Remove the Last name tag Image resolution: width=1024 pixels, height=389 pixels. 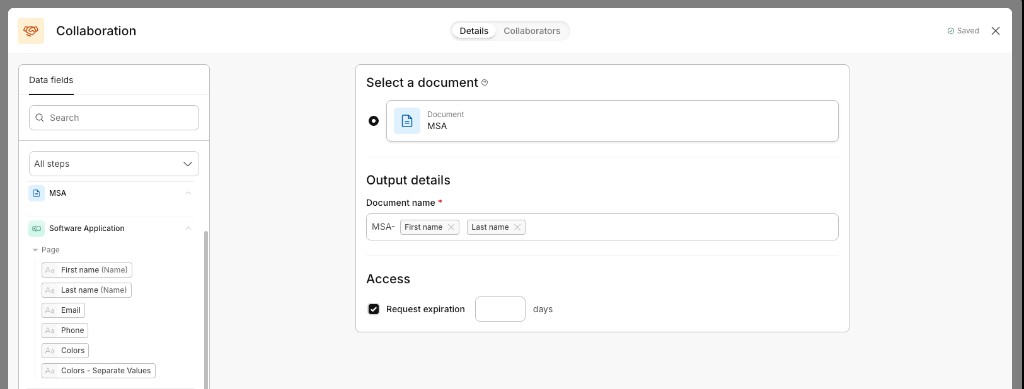[x=517, y=227]
